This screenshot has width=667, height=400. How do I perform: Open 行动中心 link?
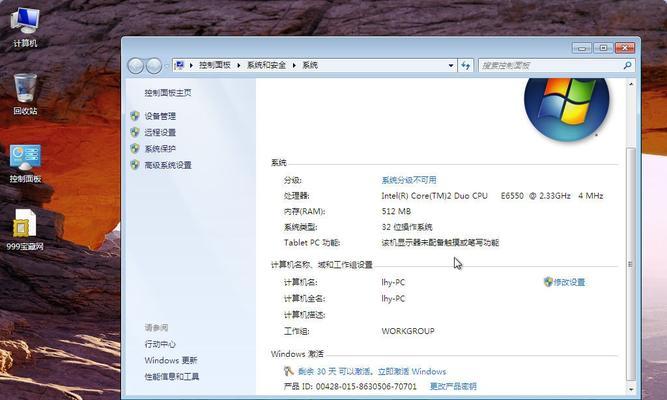(x=160, y=344)
